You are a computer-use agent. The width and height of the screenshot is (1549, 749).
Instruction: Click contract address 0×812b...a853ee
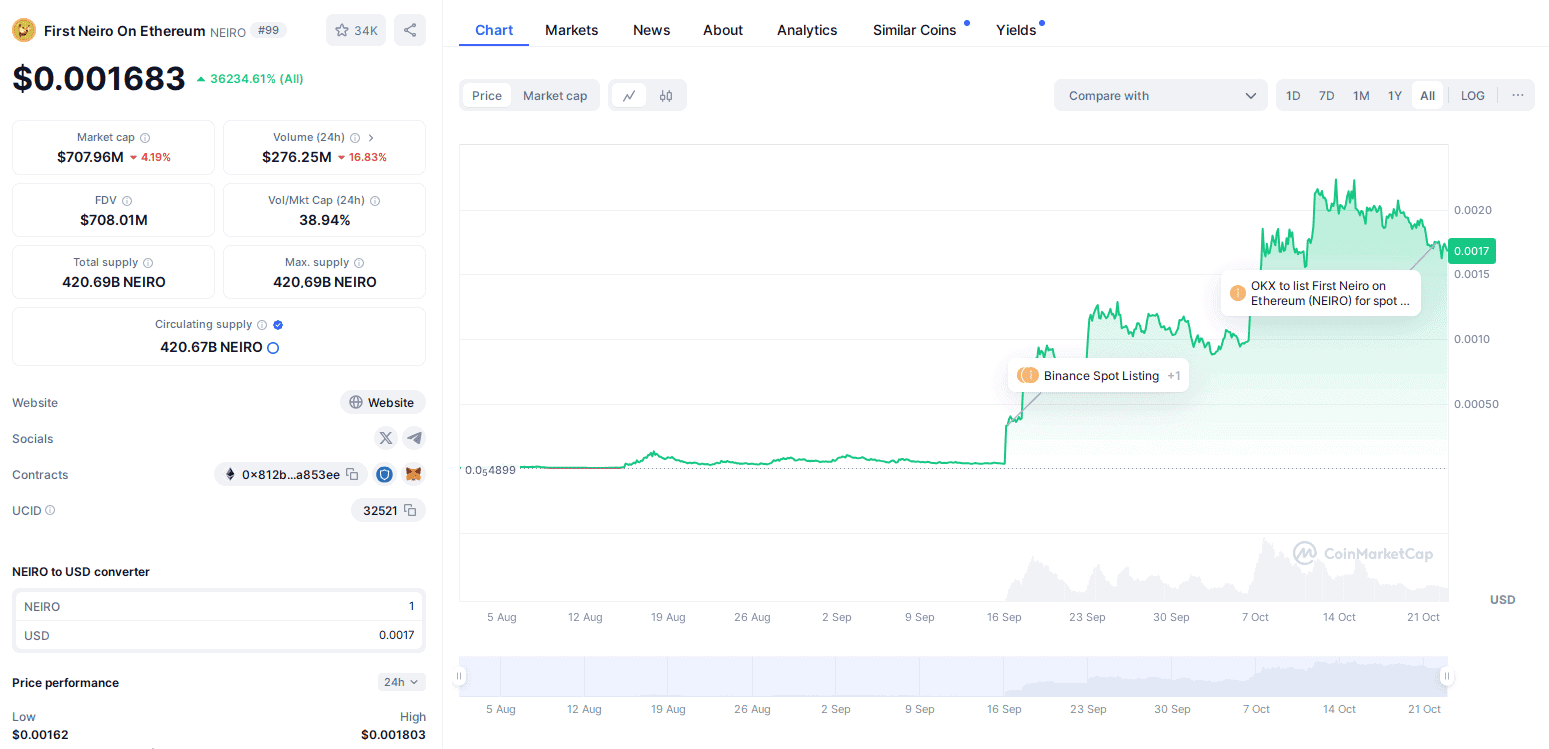pos(291,474)
